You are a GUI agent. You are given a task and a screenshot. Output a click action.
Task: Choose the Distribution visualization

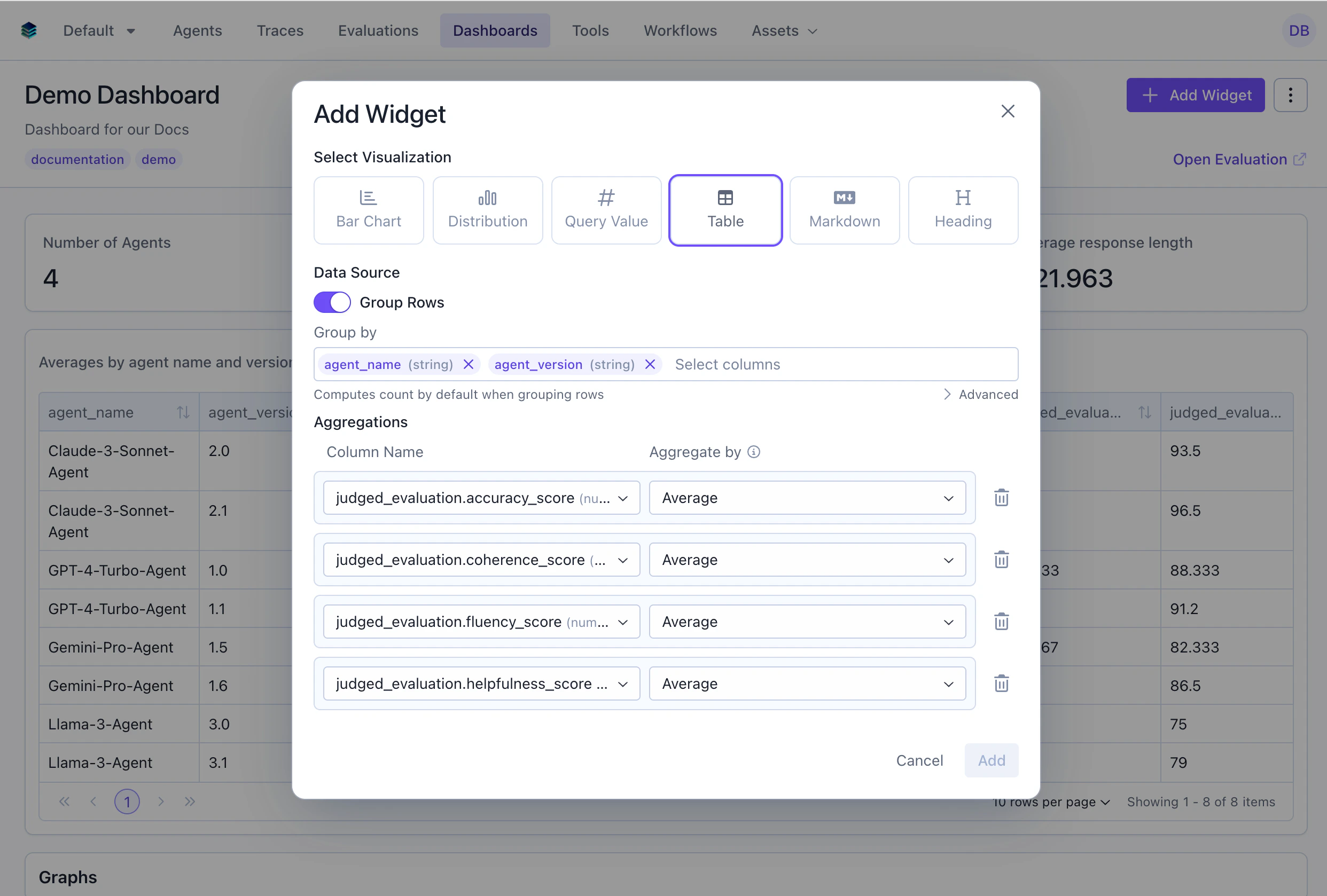488,209
